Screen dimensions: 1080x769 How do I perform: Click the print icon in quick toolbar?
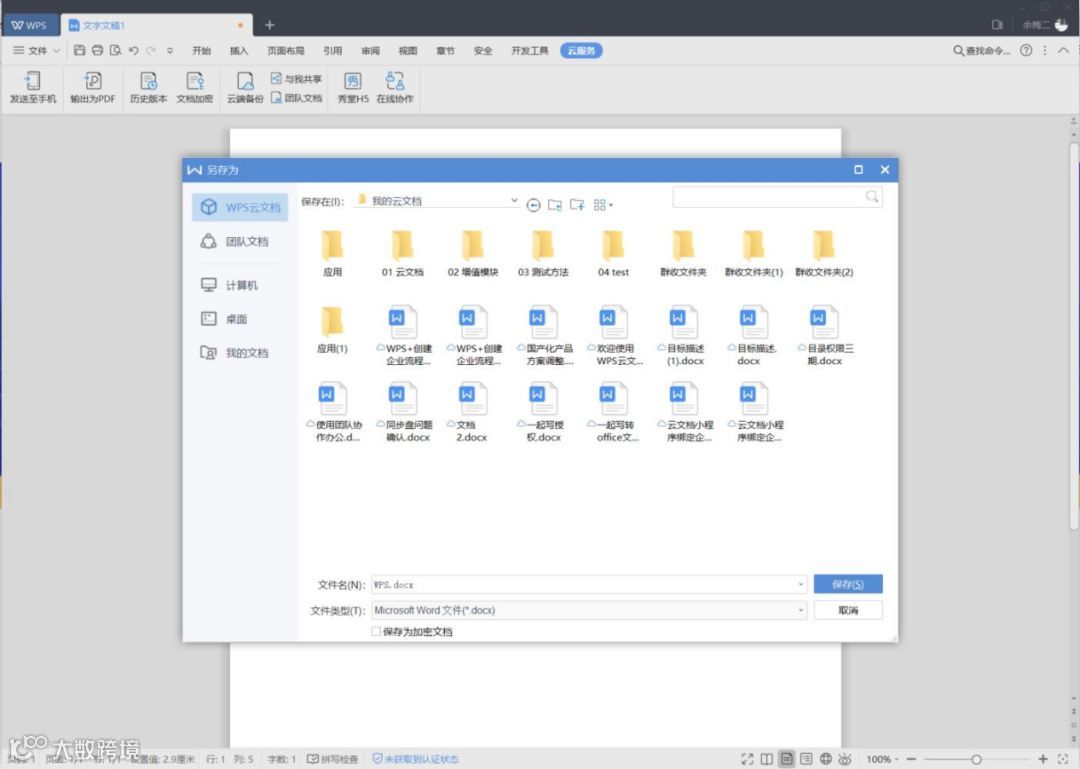97,50
